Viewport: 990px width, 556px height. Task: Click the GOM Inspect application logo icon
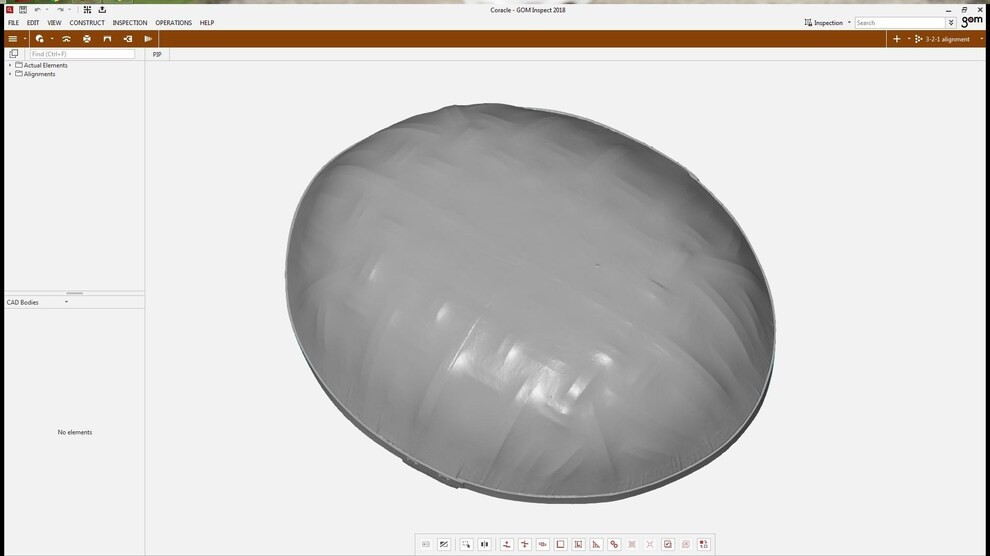coord(9,10)
